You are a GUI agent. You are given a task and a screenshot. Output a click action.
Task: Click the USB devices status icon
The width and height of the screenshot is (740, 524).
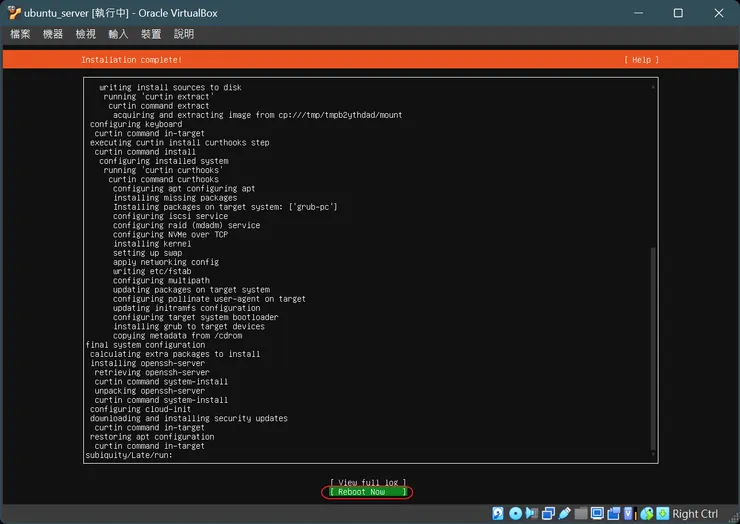[564, 513]
